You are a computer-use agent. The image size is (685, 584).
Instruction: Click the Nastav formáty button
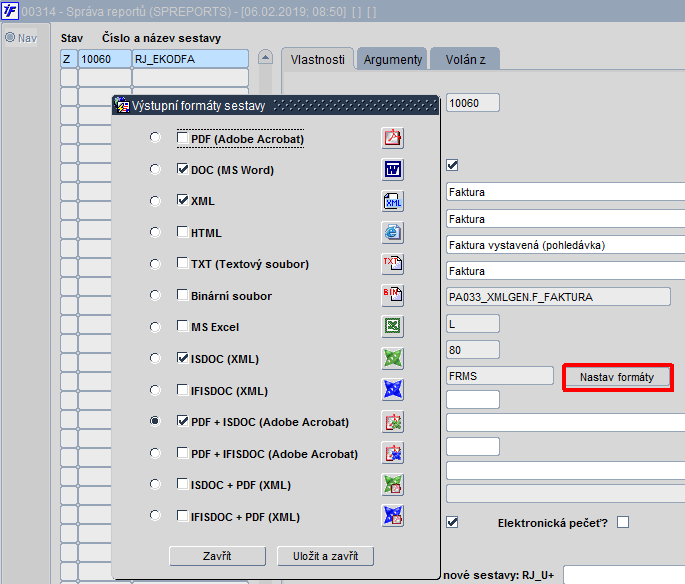tap(617, 377)
